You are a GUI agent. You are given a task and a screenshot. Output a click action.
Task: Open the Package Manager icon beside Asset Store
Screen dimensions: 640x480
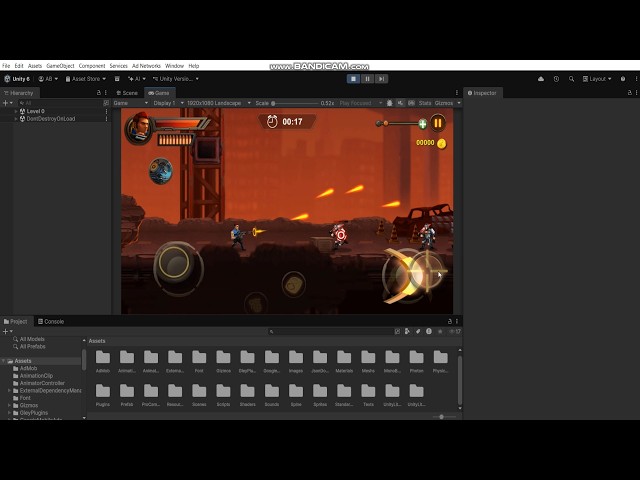117,79
